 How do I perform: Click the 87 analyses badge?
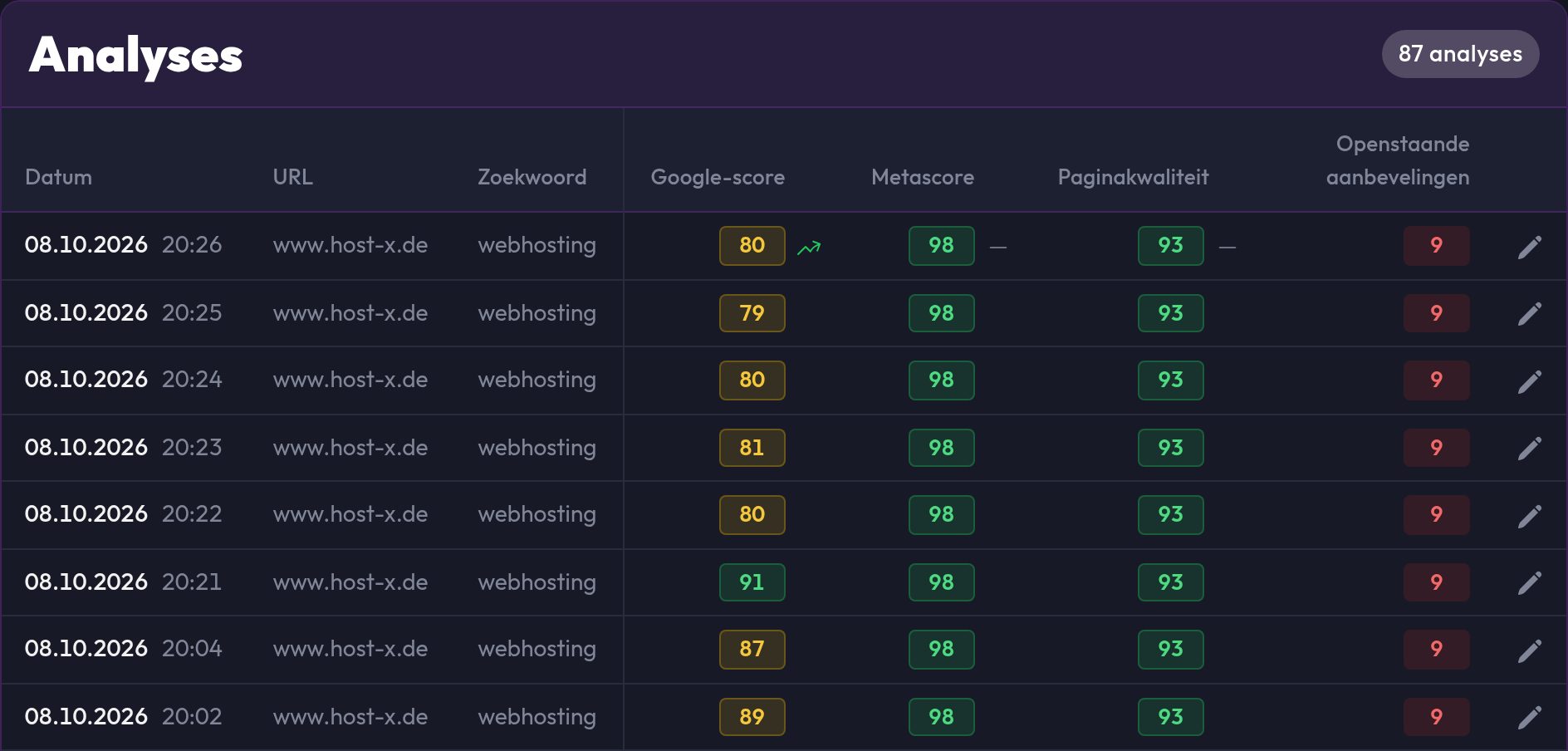tap(1460, 54)
